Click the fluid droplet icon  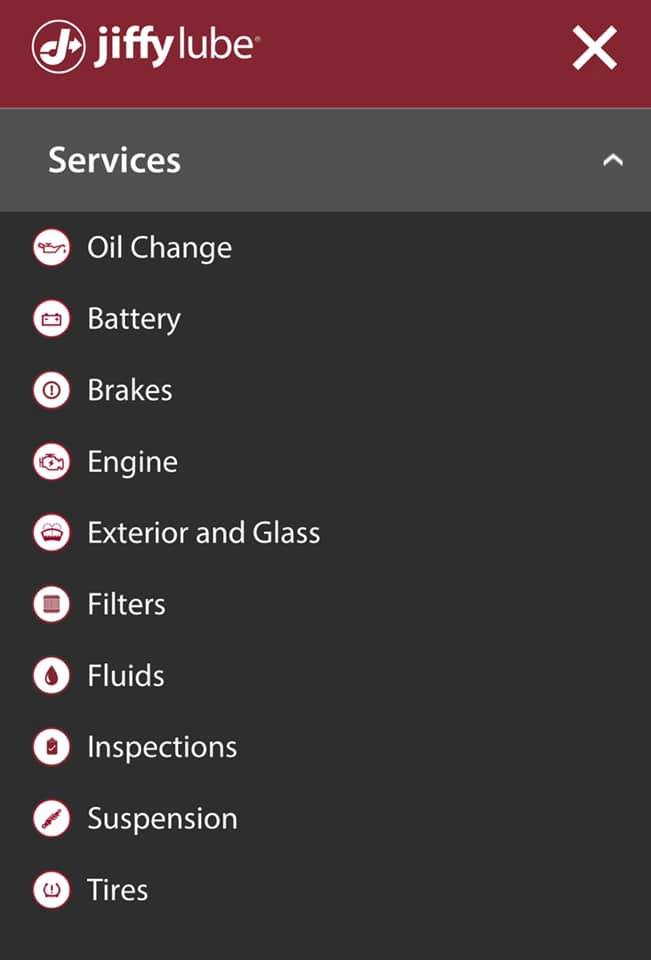coord(51,676)
